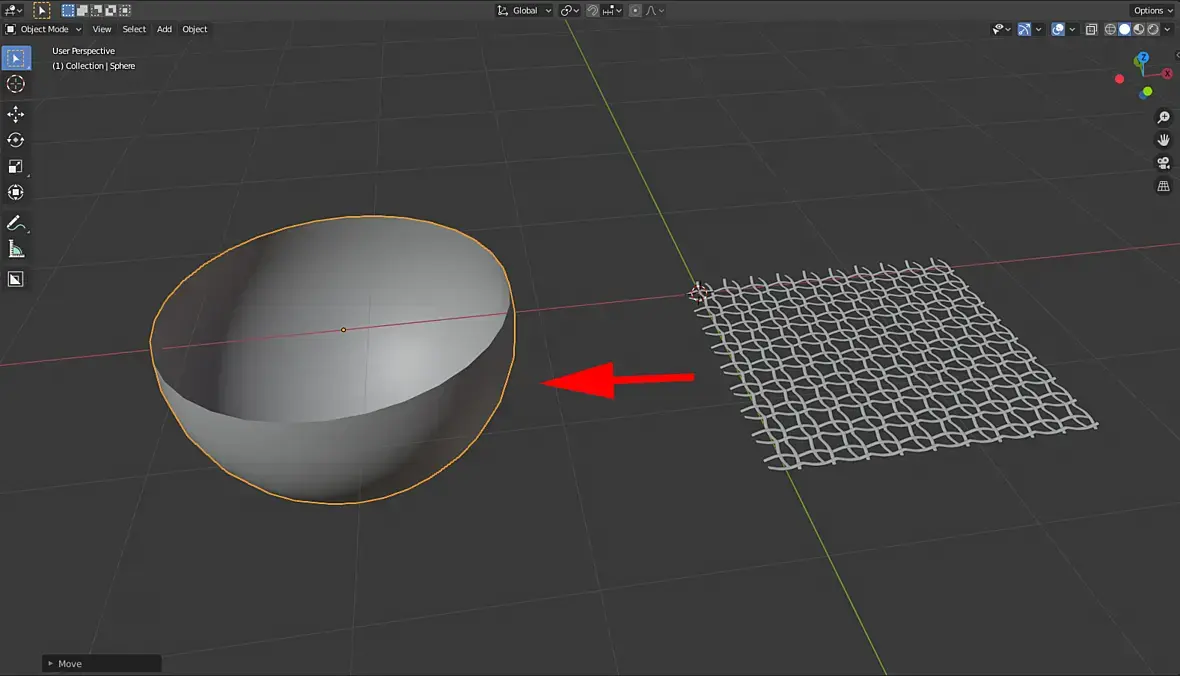Switch to wireframe viewport shading

(1110, 29)
